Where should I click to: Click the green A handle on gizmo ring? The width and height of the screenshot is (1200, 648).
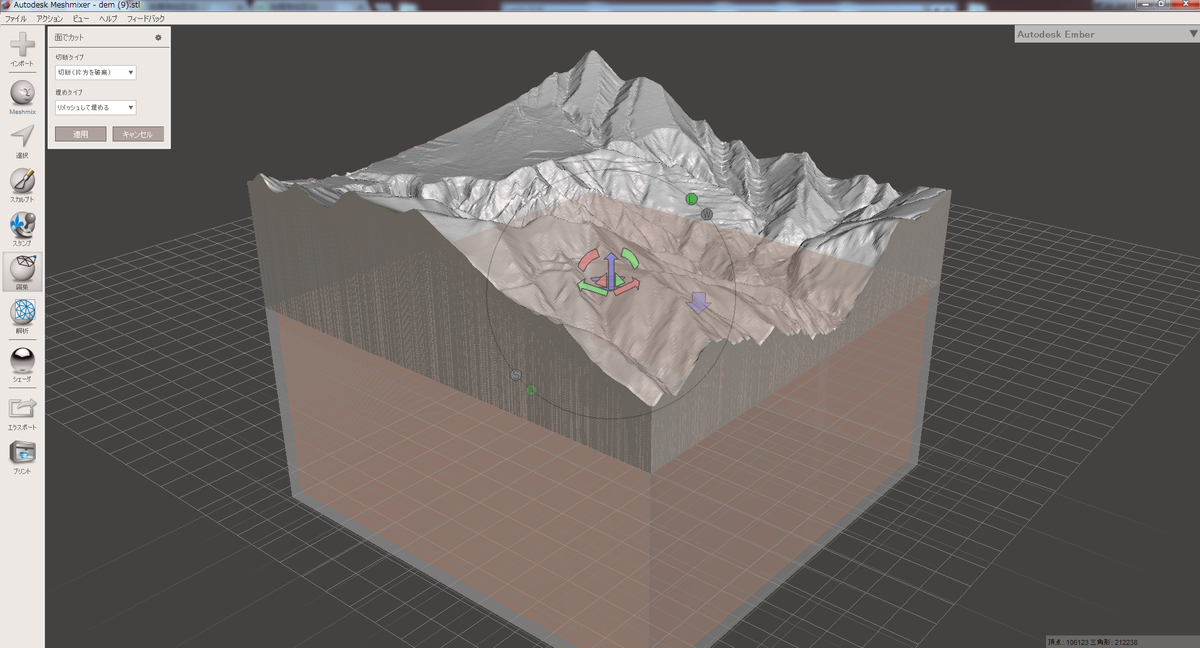[532, 390]
